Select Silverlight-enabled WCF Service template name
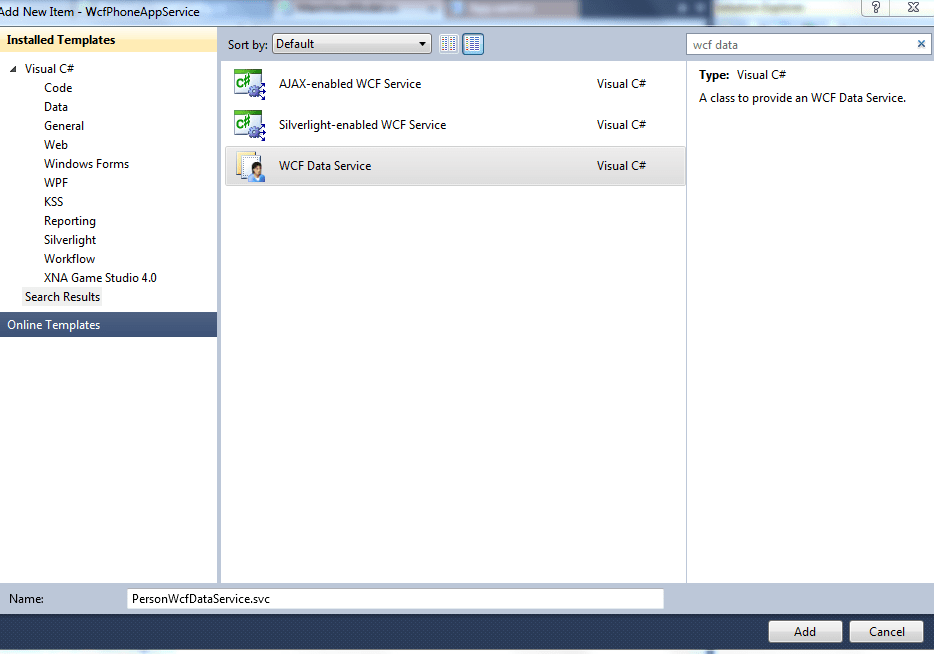This screenshot has height=654, width=934. [x=362, y=125]
